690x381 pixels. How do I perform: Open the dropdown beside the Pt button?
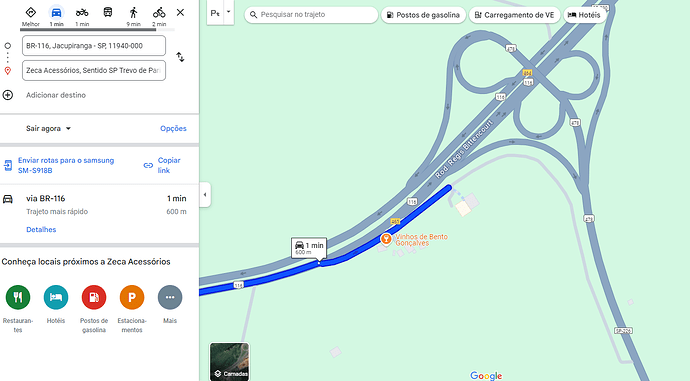click(x=228, y=12)
